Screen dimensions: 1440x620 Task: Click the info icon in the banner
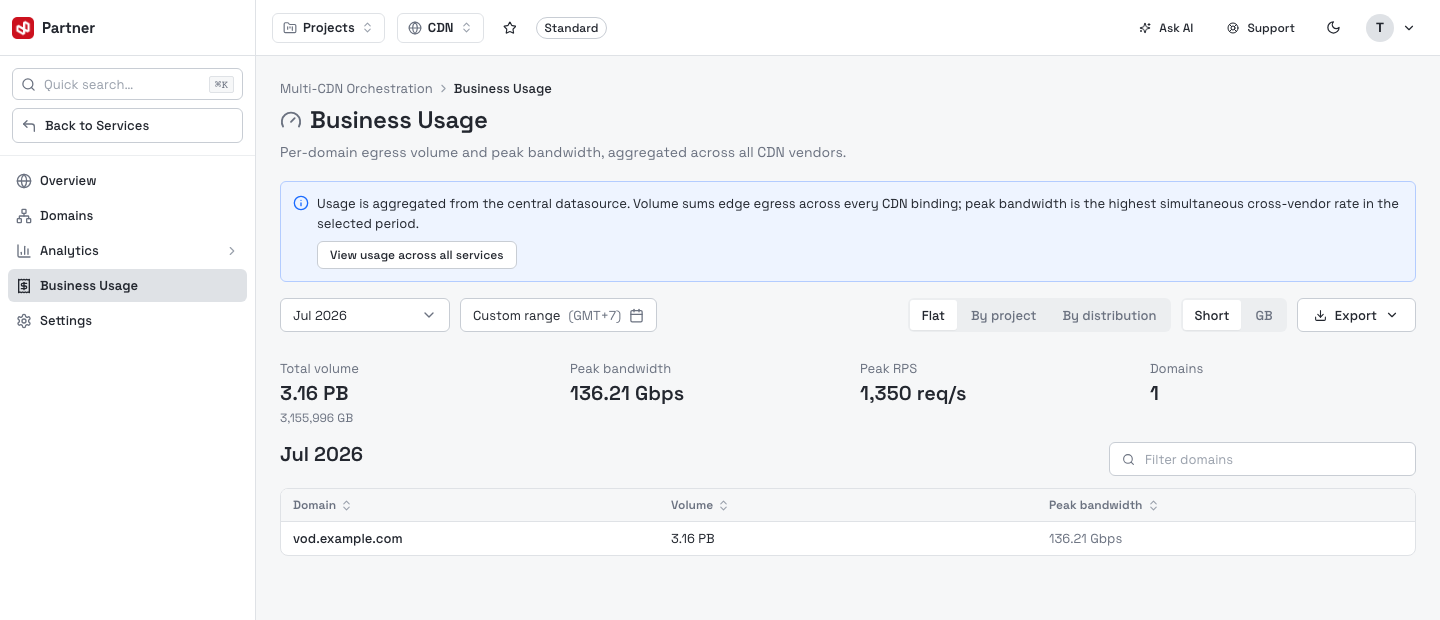[301, 203]
